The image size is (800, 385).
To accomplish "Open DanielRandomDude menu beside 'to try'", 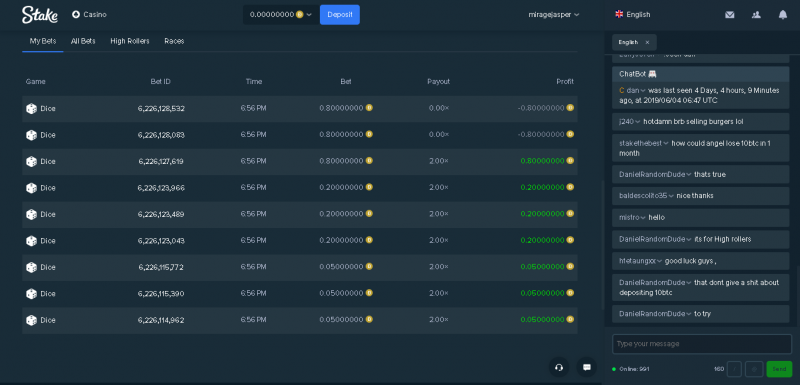I will pyautogui.click(x=656, y=314).
